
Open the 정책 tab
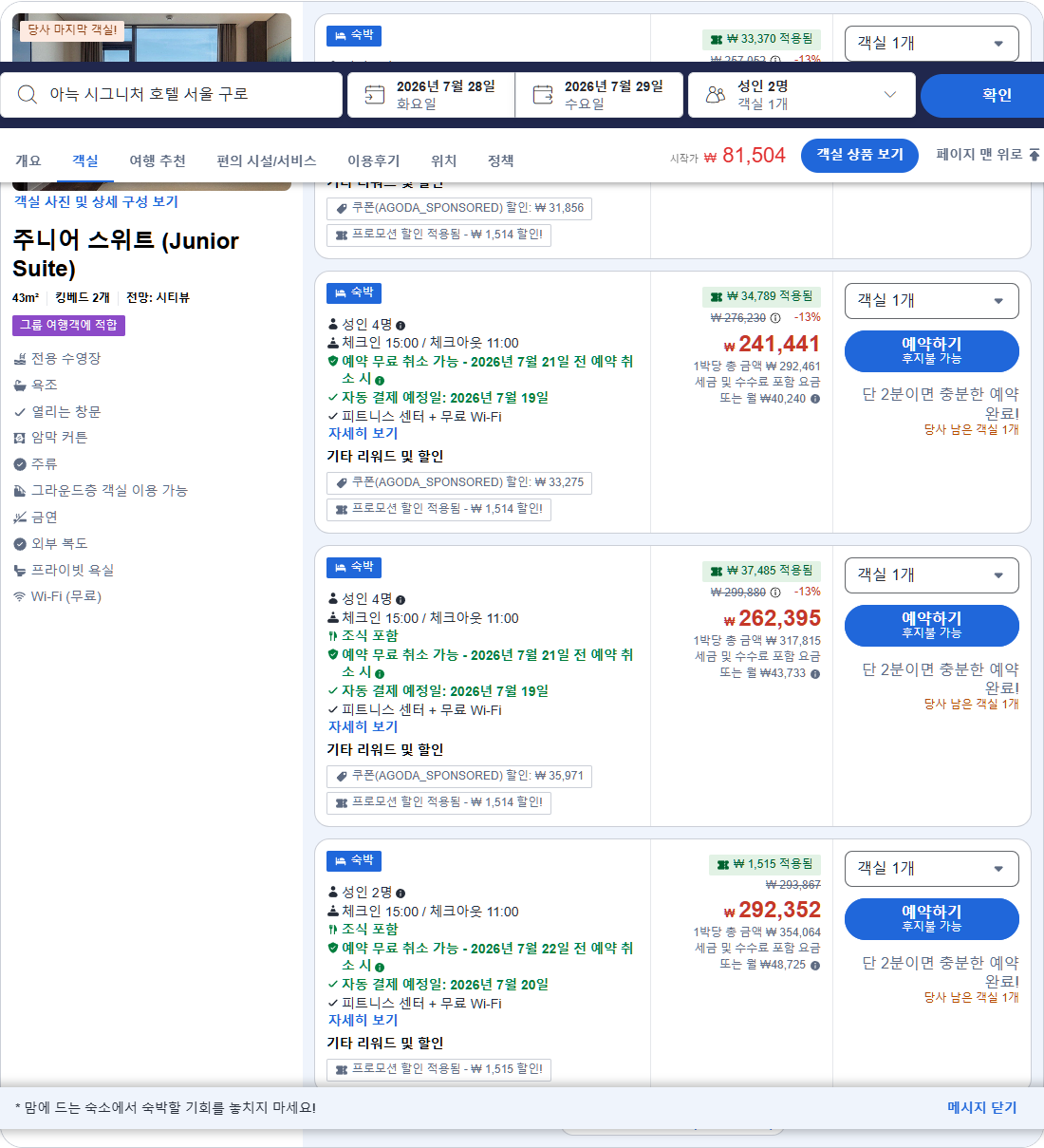point(501,160)
